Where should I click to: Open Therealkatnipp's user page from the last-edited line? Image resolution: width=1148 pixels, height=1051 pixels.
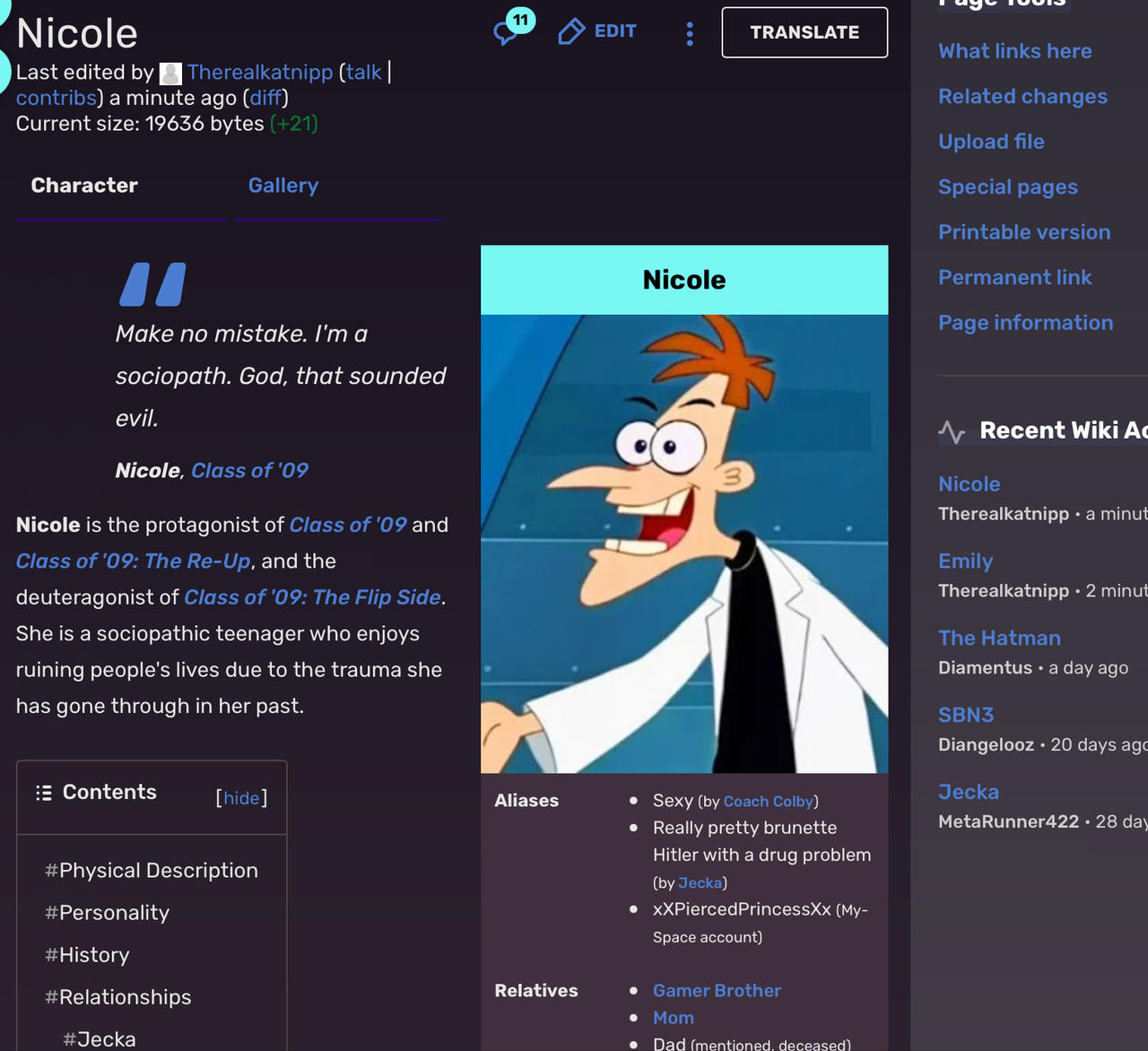(x=260, y=73)
